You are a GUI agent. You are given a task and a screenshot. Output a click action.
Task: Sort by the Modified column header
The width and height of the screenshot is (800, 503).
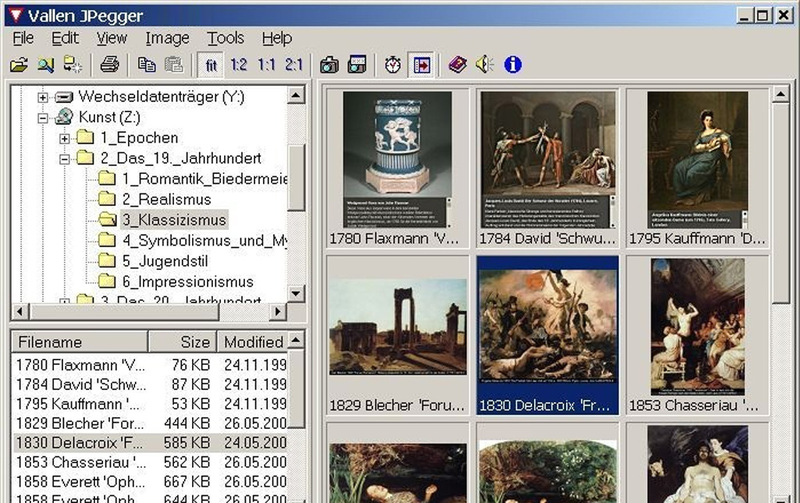[253, 342]
